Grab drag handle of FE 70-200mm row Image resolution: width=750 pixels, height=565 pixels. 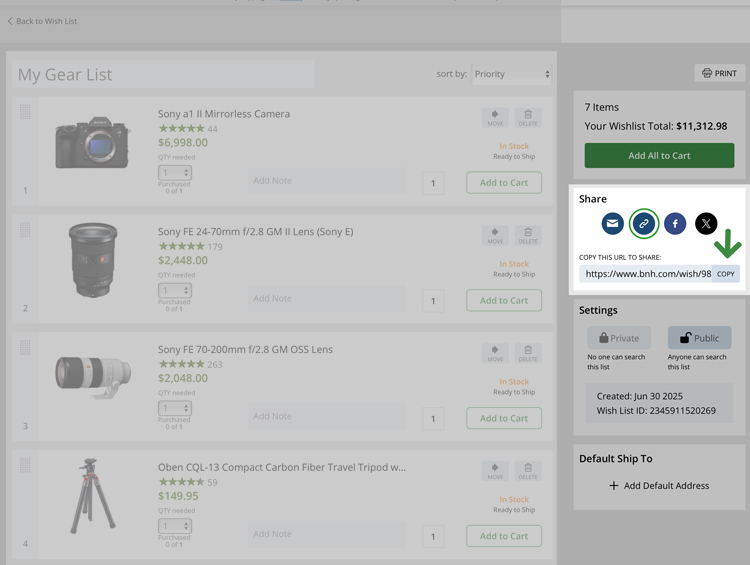click(x=25, y=347)
